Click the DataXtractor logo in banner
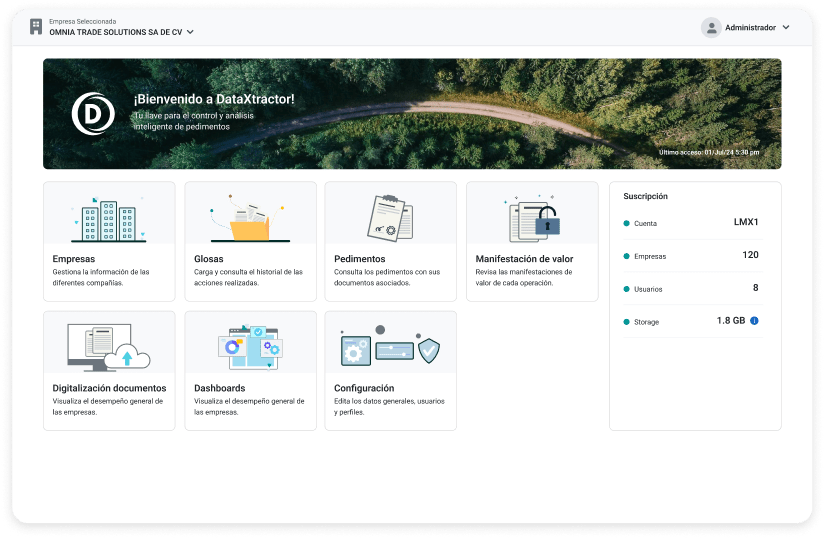The image size is (825, 539). (93, 114)
